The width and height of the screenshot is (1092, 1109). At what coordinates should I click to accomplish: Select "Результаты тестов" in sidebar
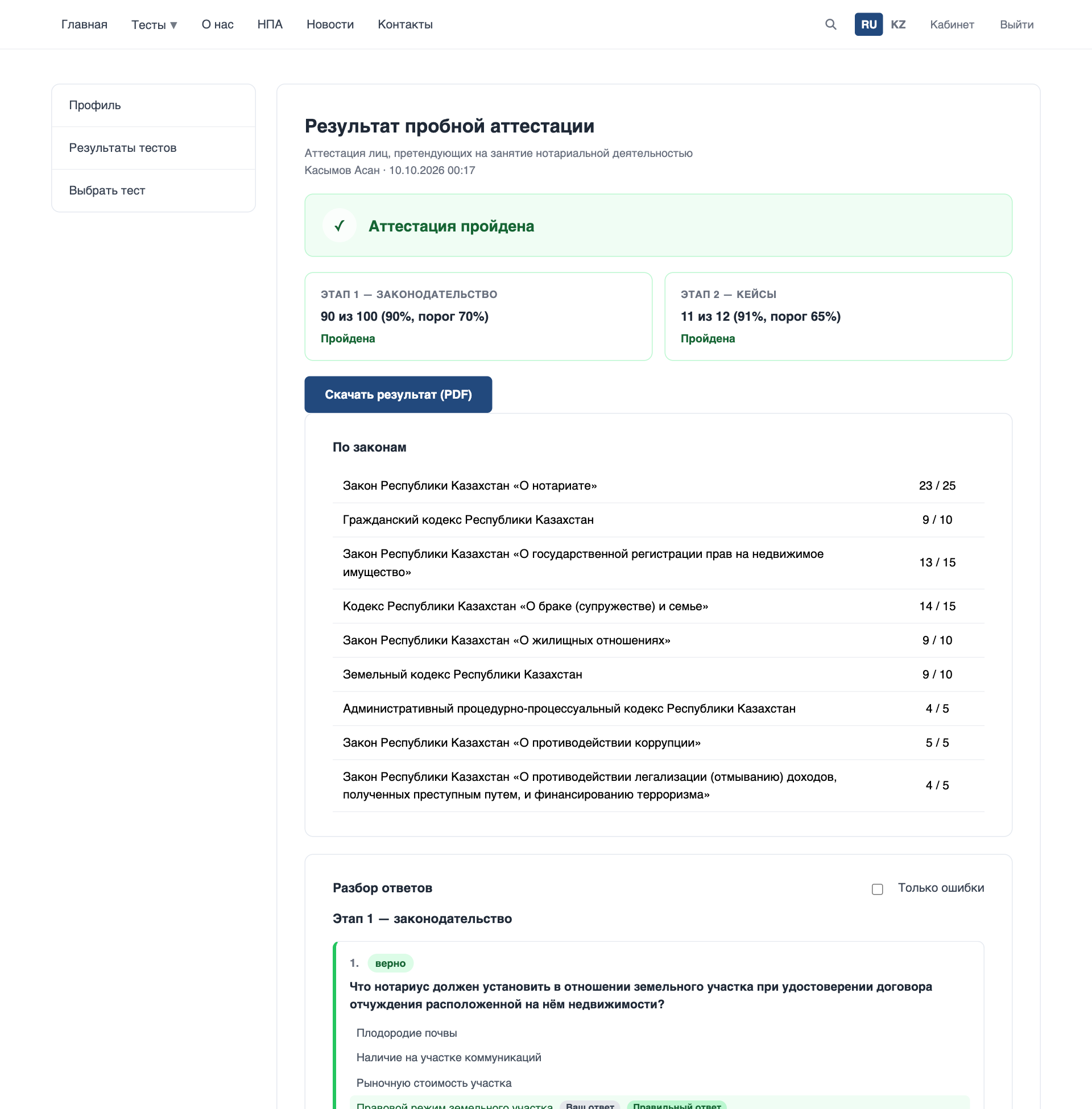pos(154,148)
